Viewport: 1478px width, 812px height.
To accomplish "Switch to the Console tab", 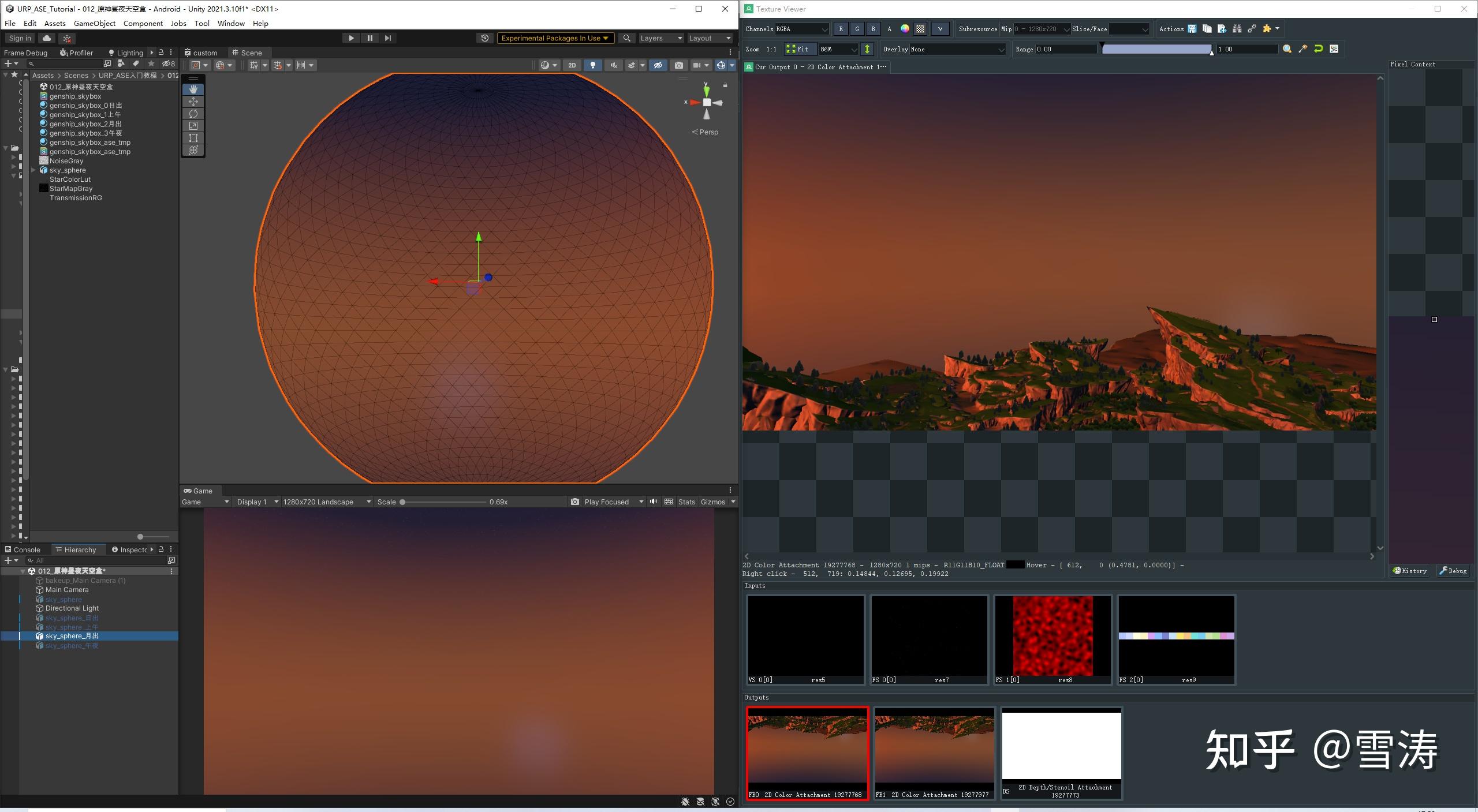I will [25, 549].
